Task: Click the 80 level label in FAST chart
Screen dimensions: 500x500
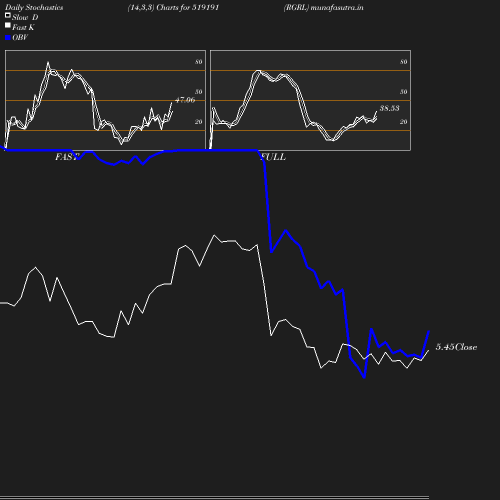Action: coord(199,62)
